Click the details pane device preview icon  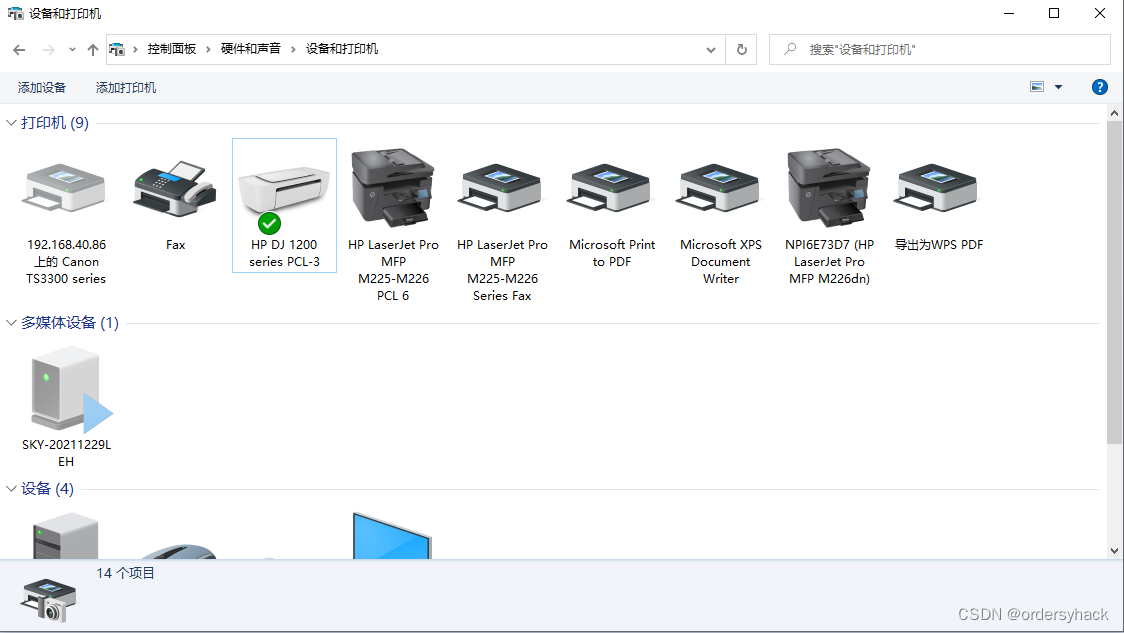[x=49, y=601]
